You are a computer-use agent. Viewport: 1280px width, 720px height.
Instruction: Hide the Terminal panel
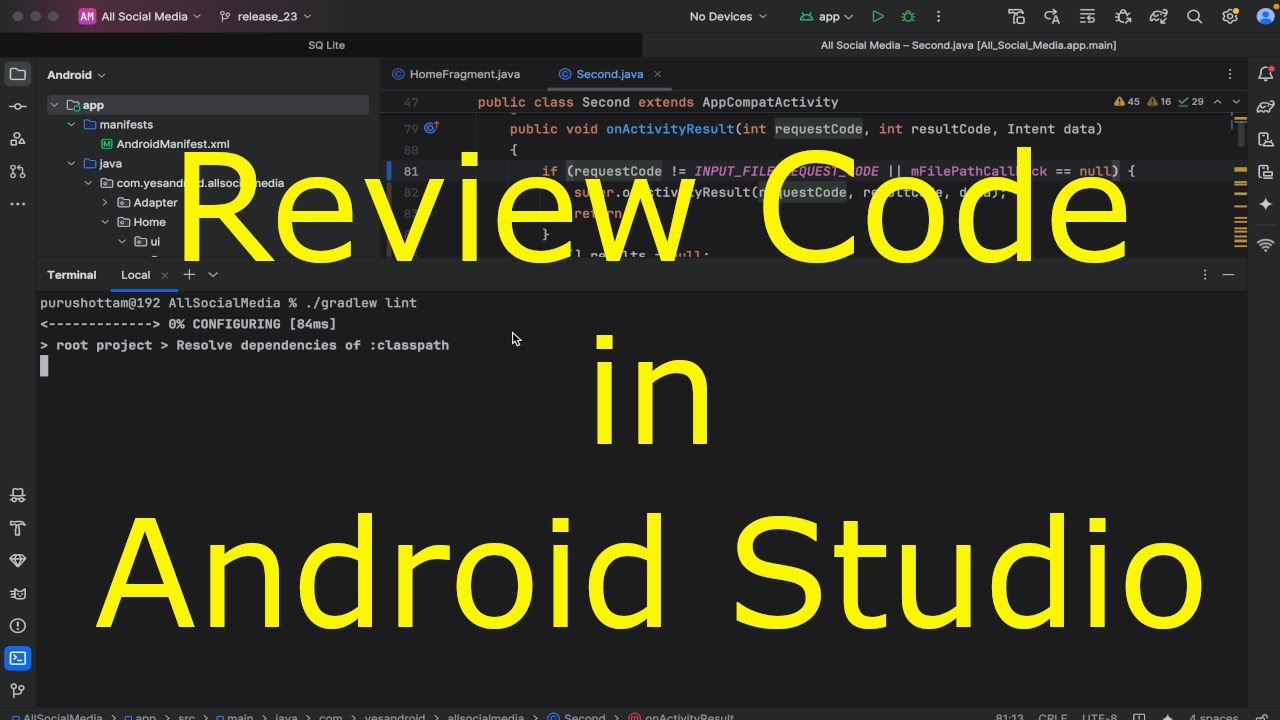[1229, 274]
